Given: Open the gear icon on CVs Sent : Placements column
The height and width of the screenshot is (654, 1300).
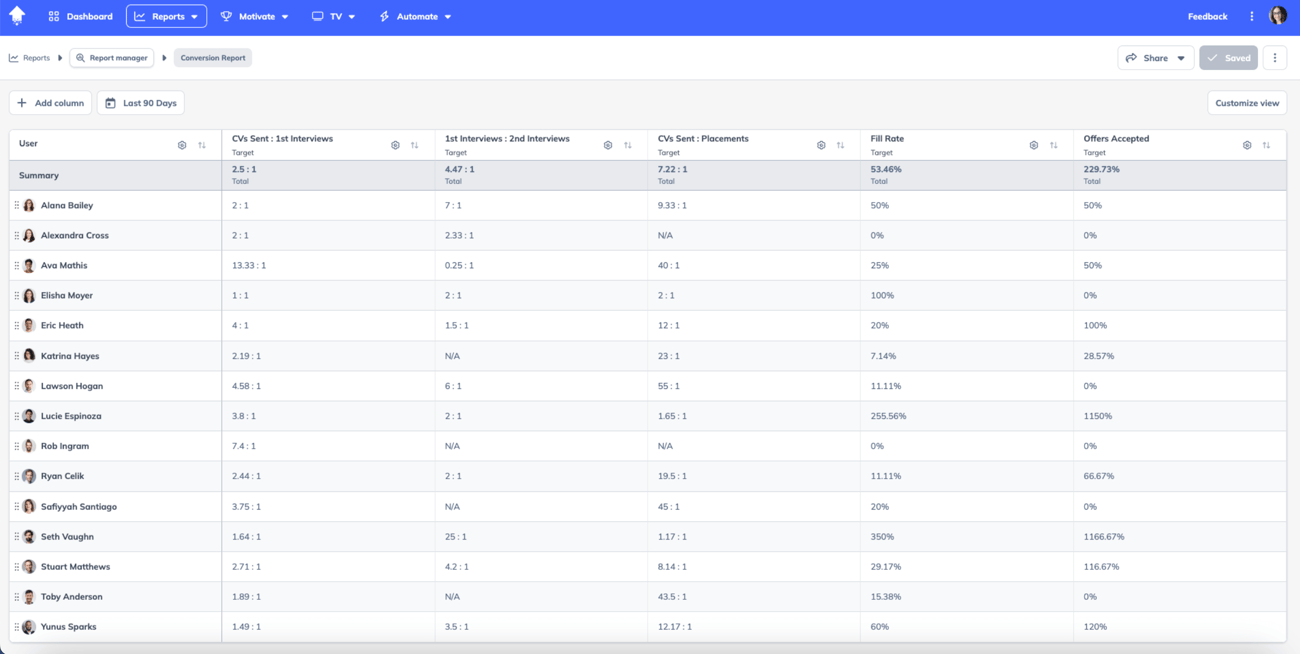Looking at the screenshot, I should 821,144.
